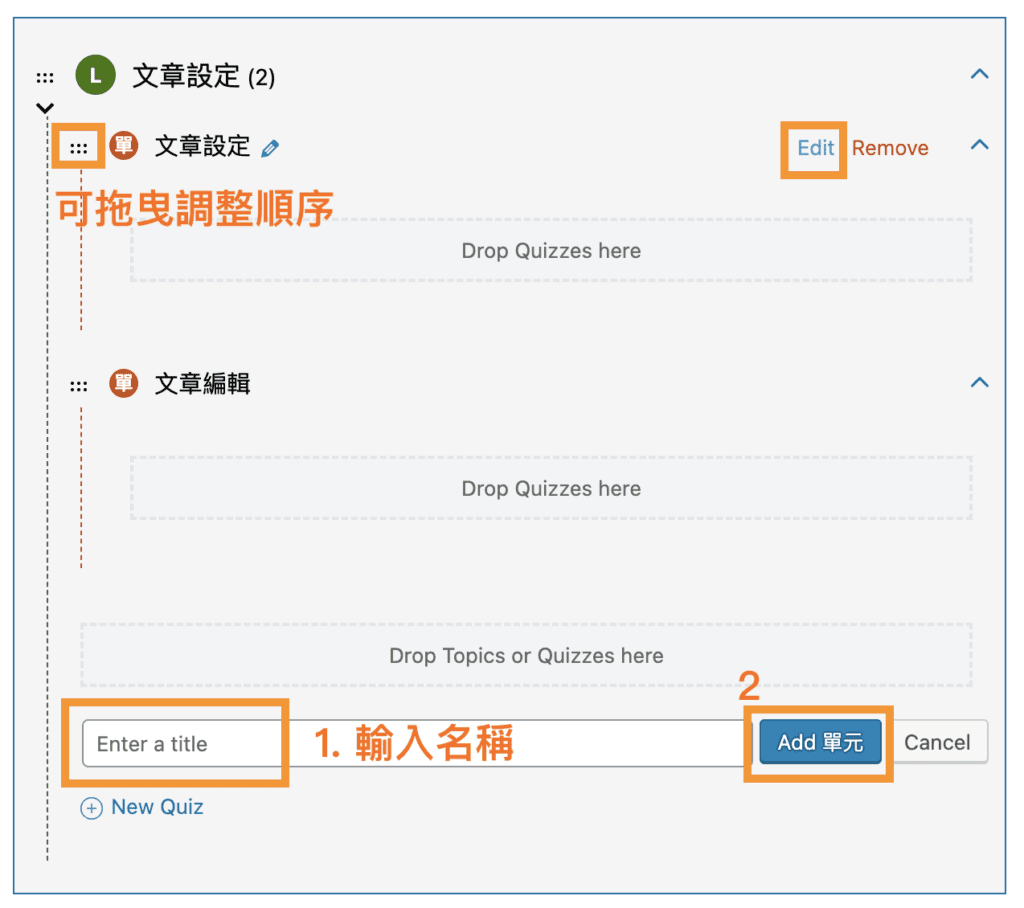Click the green lesson icon beside 文章設定 (2)
The width and height of the screenshot is (1024, 908).
pyautogui.click(x=95, y=75)
